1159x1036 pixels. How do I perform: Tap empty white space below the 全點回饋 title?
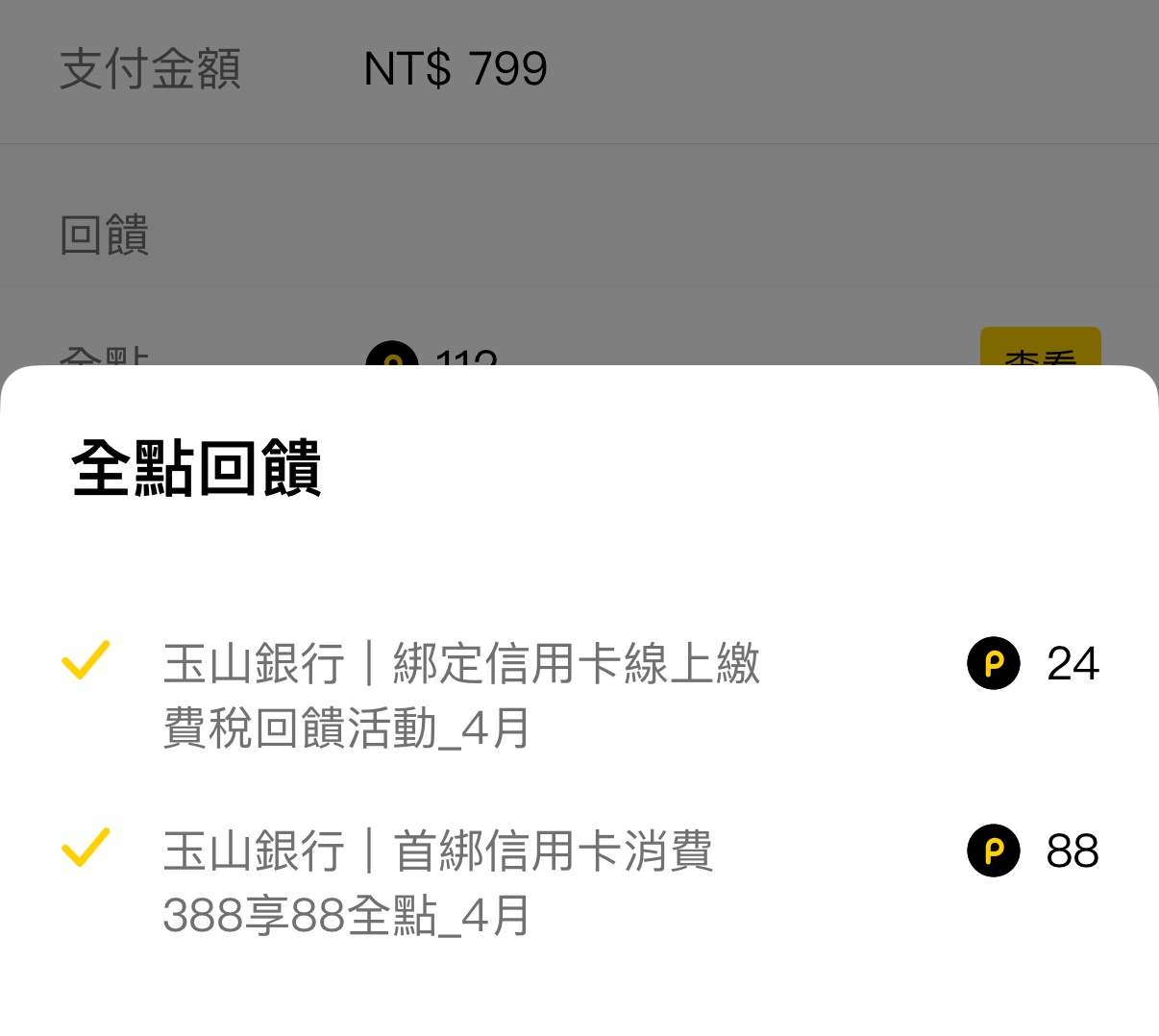577,557
